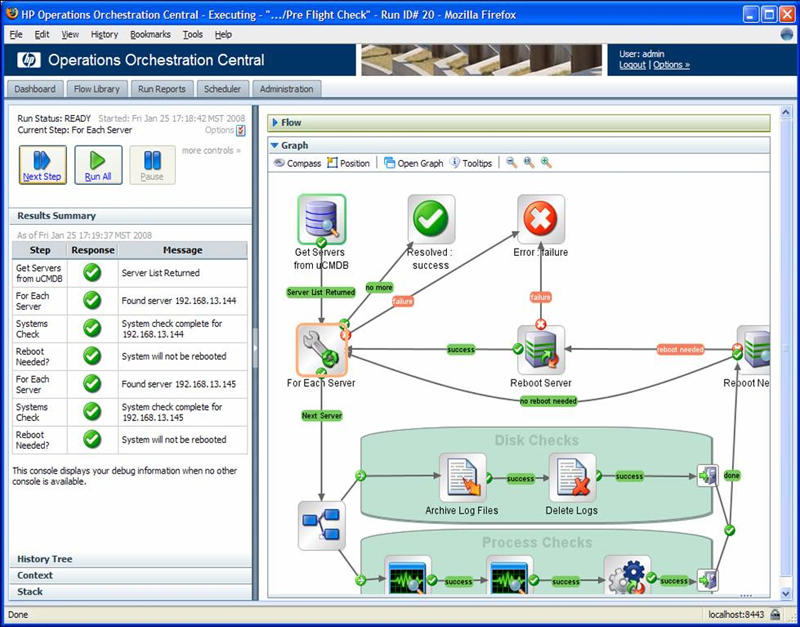Expand more controls » in run panel

pyautogui.click(x=211, y=151)
